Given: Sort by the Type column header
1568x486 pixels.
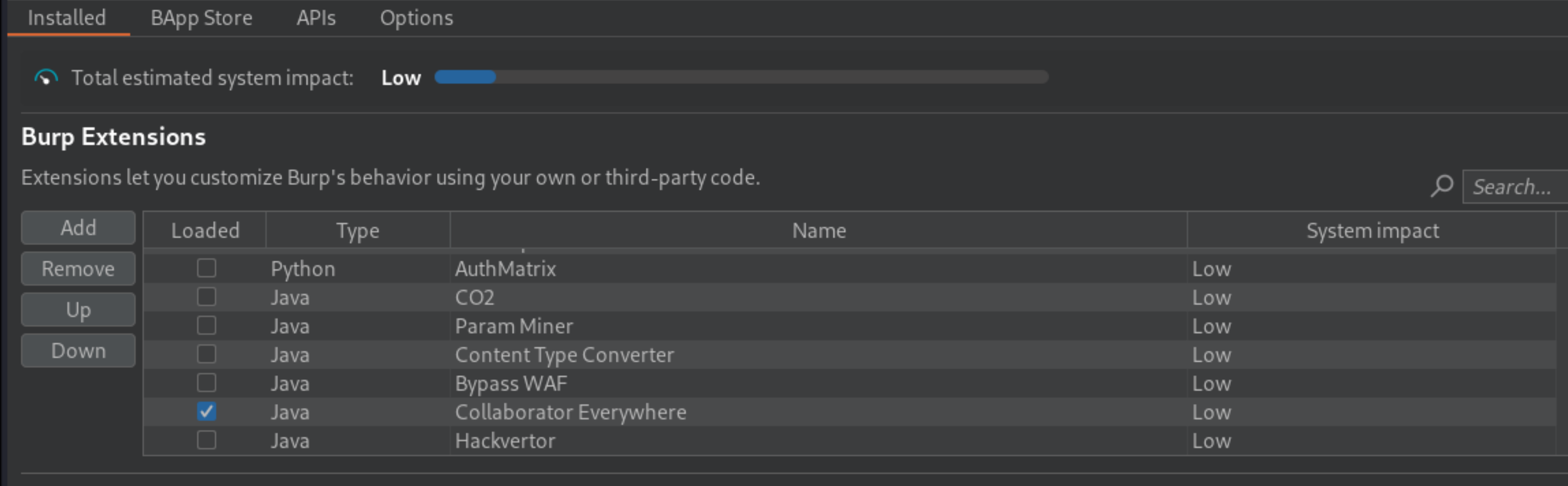Looking at the screenshot, I should pyautogui.click(x=358, y=230).
